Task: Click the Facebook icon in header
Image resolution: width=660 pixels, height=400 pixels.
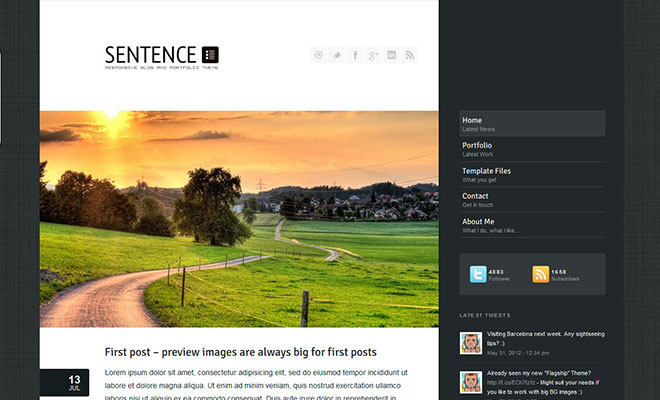Action: [x=355, y=55]
